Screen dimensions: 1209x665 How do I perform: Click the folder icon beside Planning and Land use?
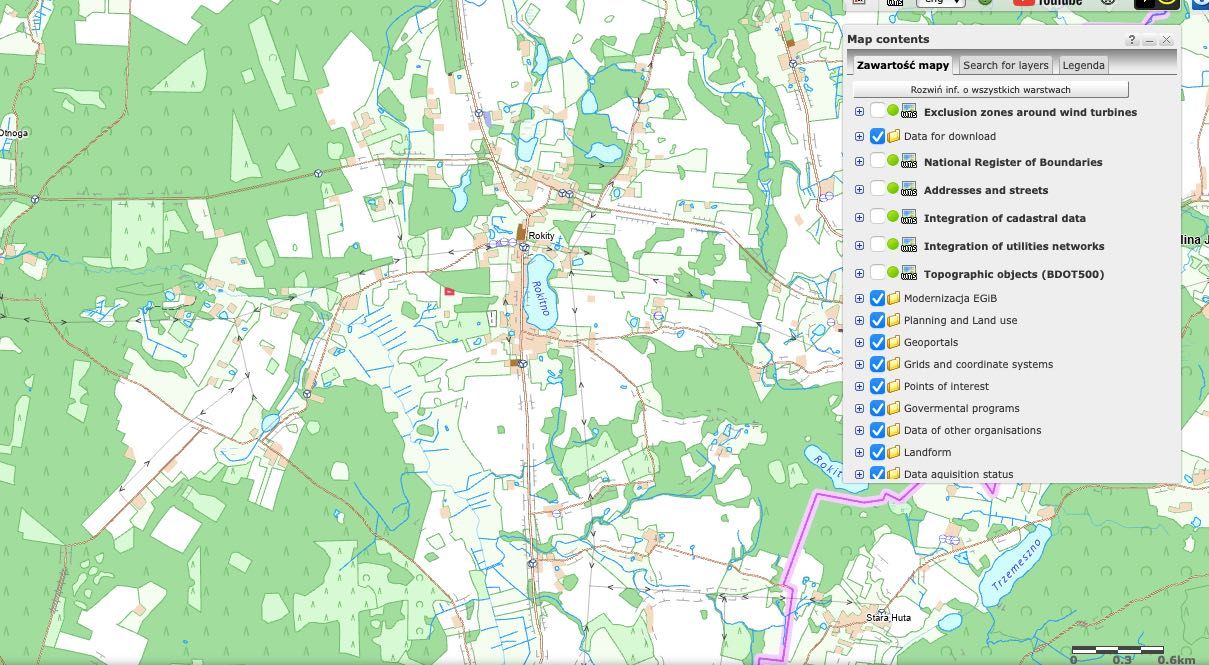[x=894, y=320]
